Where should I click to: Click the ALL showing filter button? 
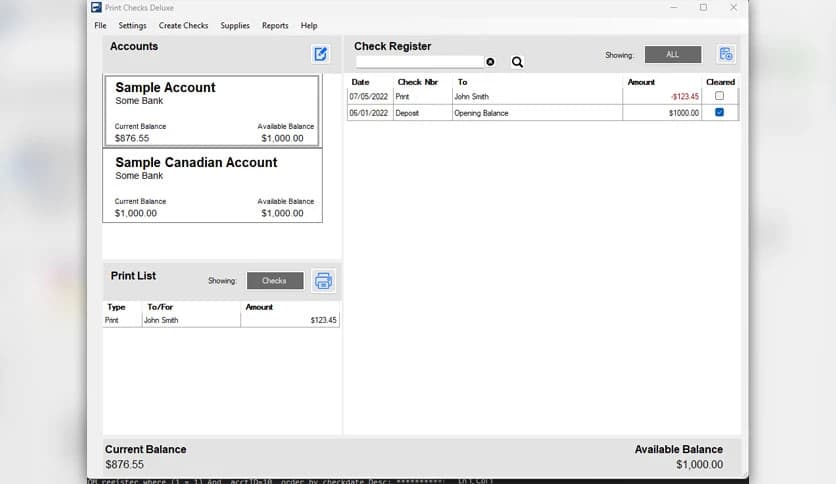[673, 54]
